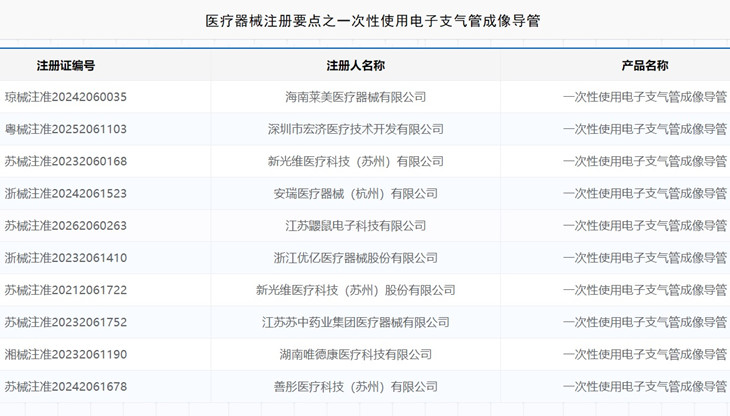Click product name in 苏械注准20232061752 row
The image size is (730, 416).
pos(645,322)
